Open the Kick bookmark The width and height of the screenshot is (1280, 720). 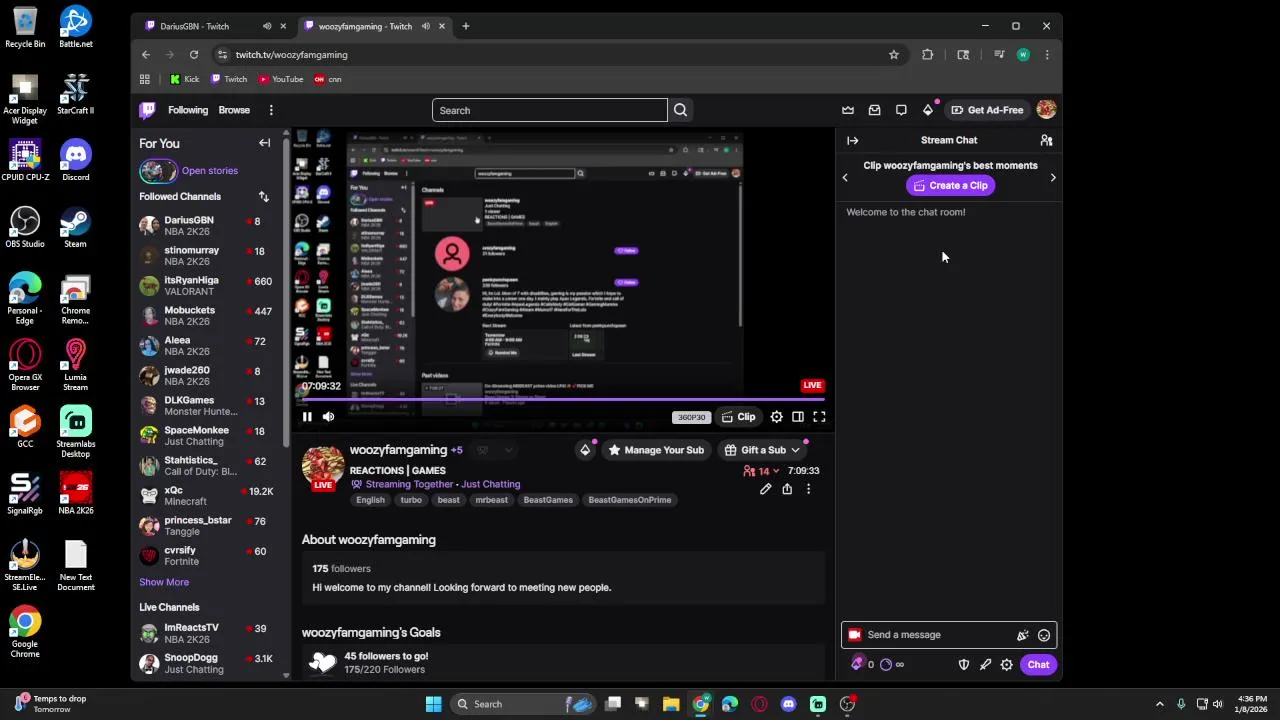(185, 79)
